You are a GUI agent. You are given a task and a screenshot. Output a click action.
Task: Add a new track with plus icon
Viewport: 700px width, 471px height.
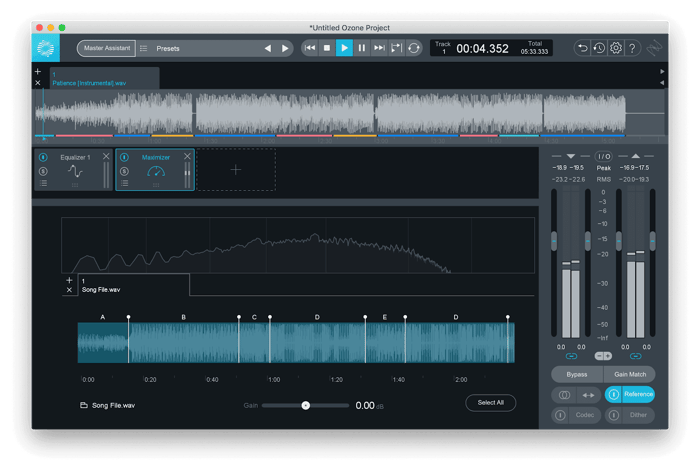(x=38, y=71)
